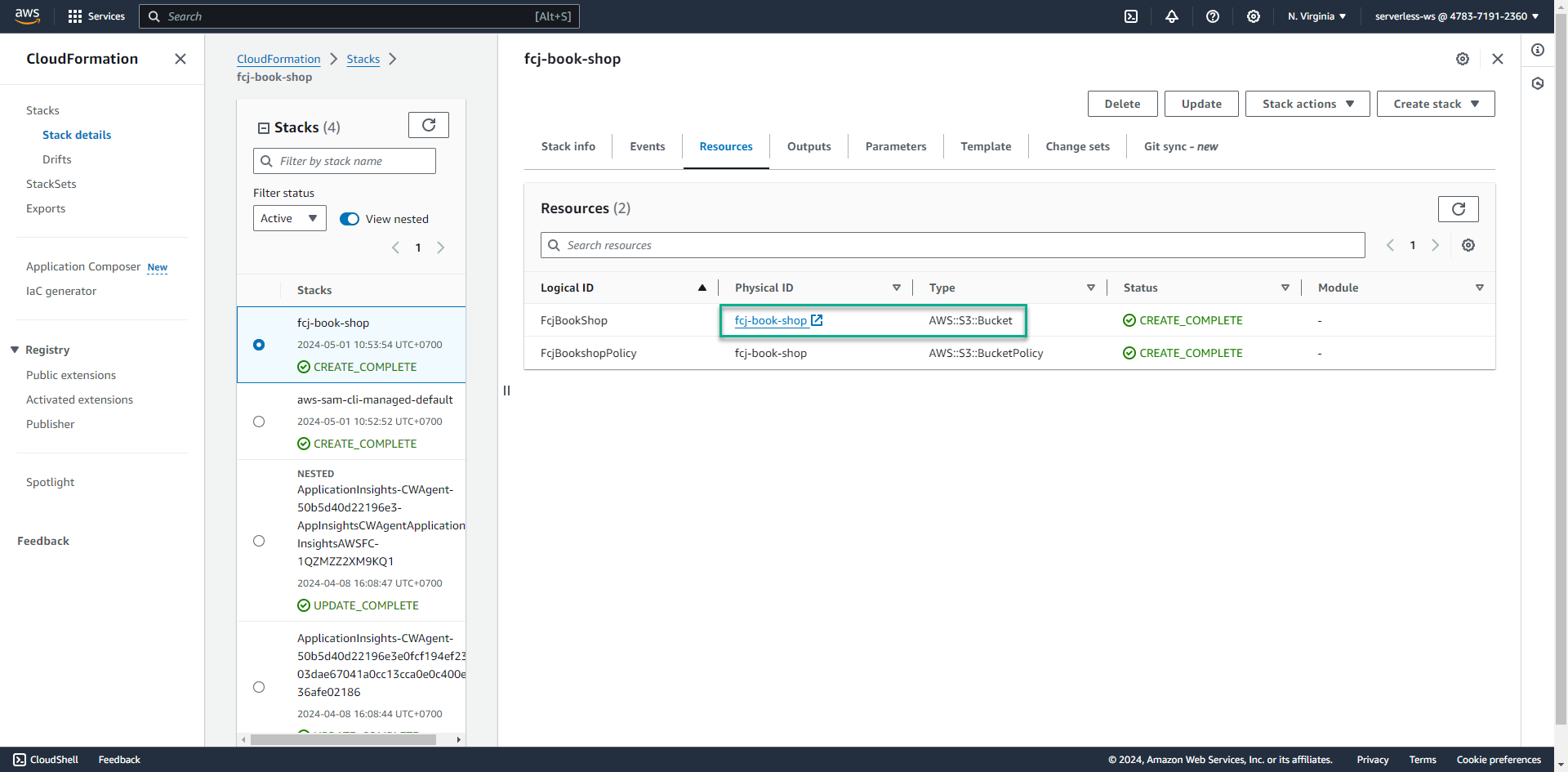Screen dimensions: 1568x772
Task: Switch to Change sets tab
Action: click(x=1078, y=146)
